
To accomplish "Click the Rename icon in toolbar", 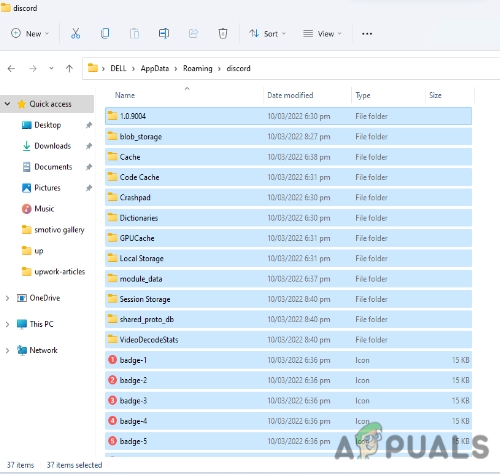I will coord(164,33).
